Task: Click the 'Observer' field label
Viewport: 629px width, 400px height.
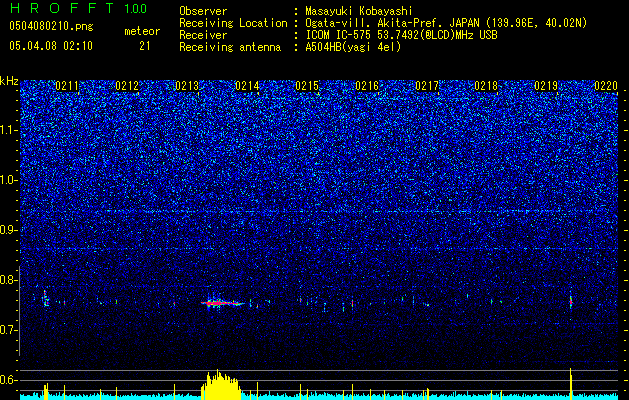Action: pos(203,11)
